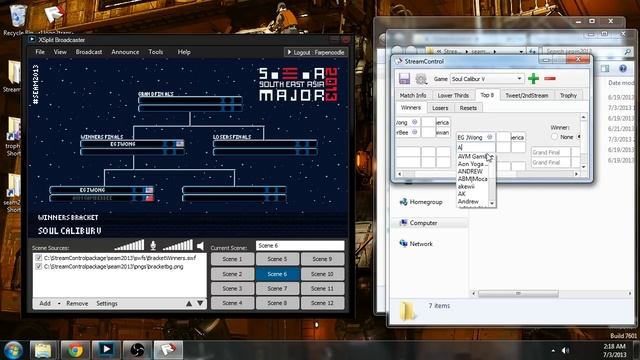Click the red minus remove game icon
This screenshot has width=640, height=360.
pos(550,78)
